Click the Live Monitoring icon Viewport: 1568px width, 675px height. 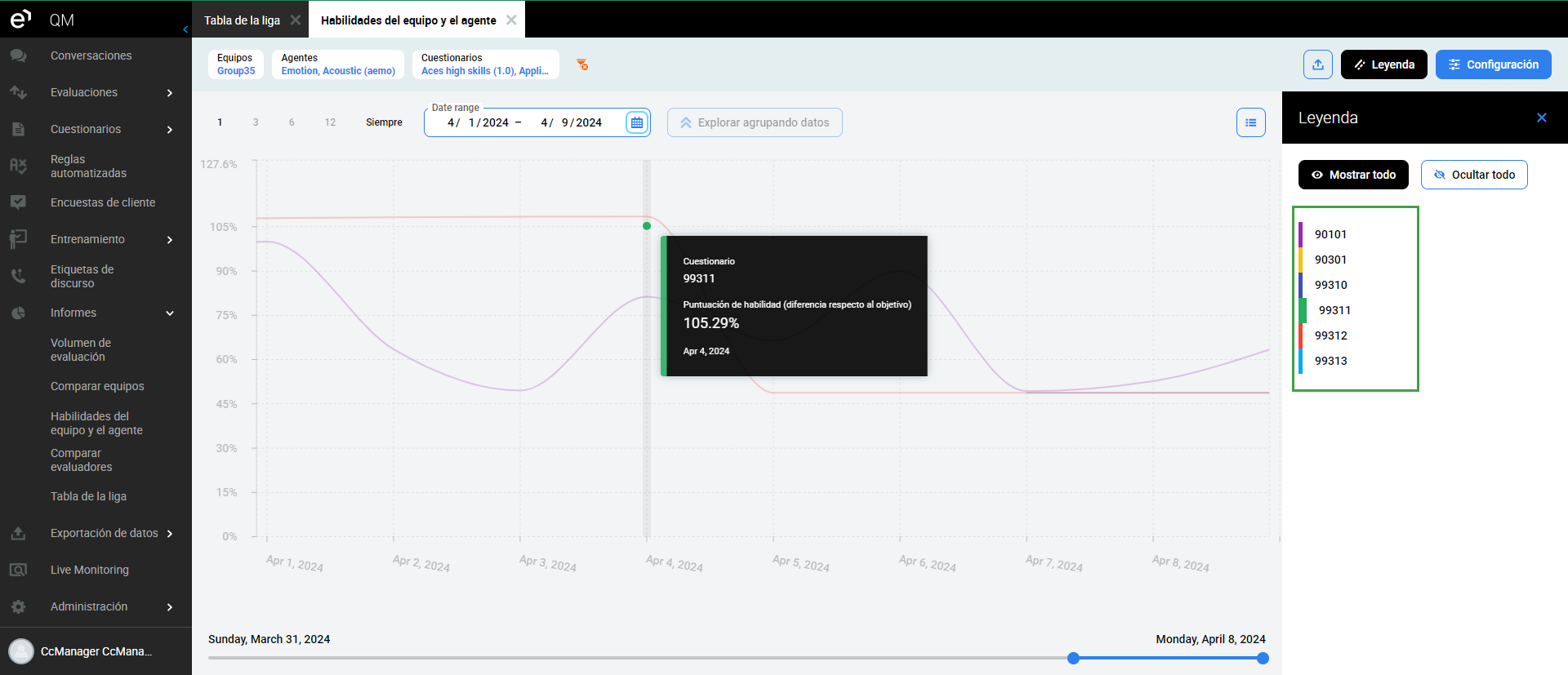[18, 570]
